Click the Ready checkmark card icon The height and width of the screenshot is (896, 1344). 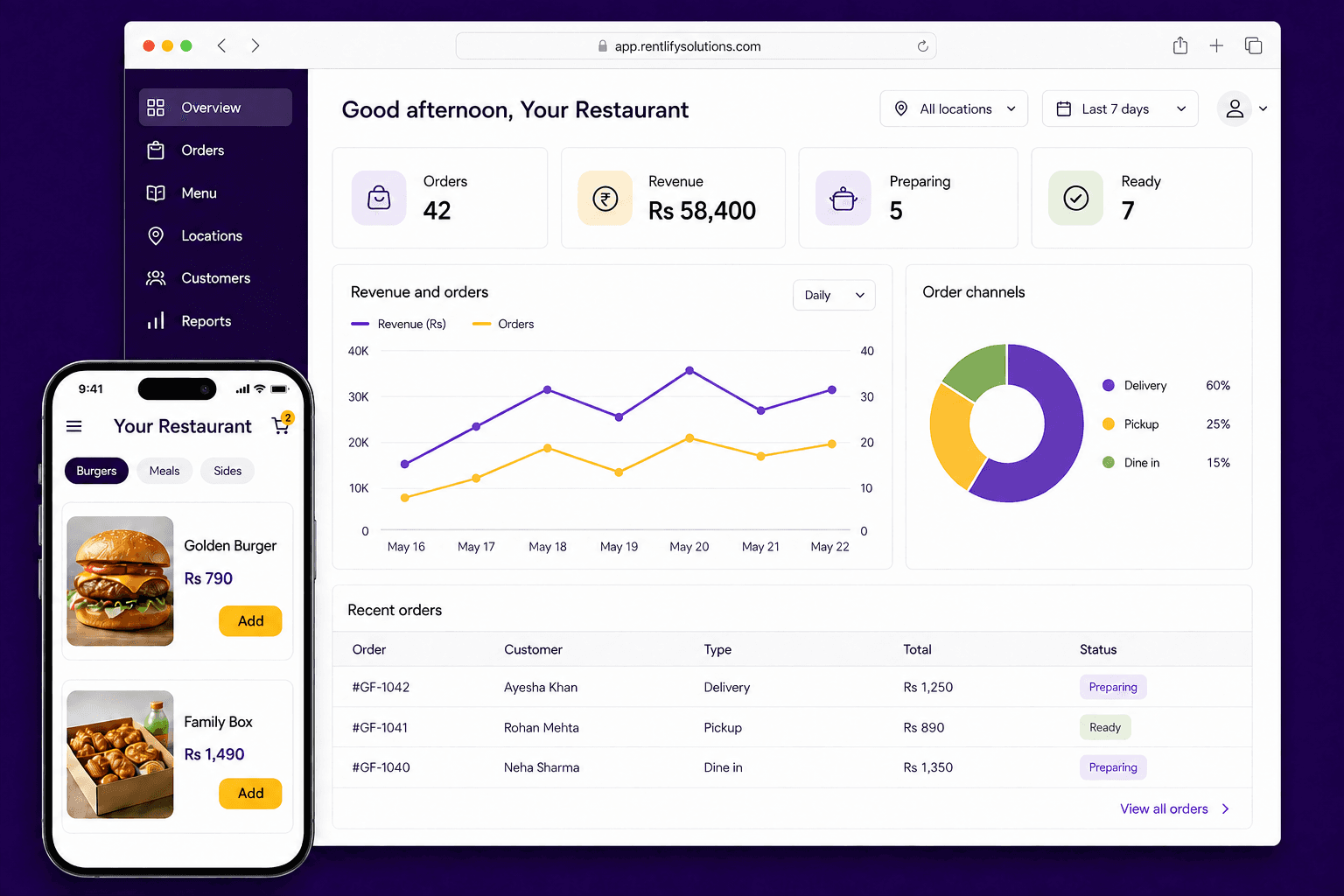pyautogui.click(x=1076, y=198)
